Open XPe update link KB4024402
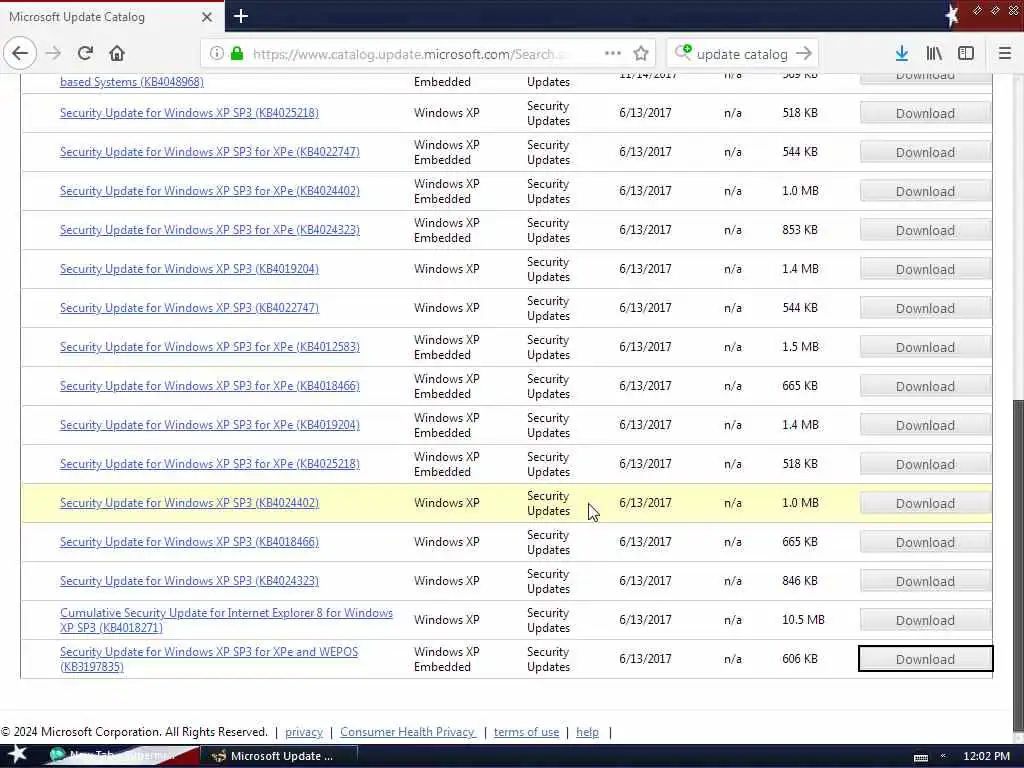The image size is (1024, 768). (210, 191)
